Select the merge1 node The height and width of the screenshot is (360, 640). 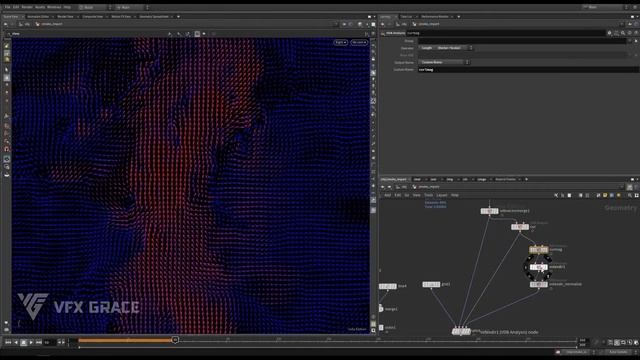pos(381,309)
